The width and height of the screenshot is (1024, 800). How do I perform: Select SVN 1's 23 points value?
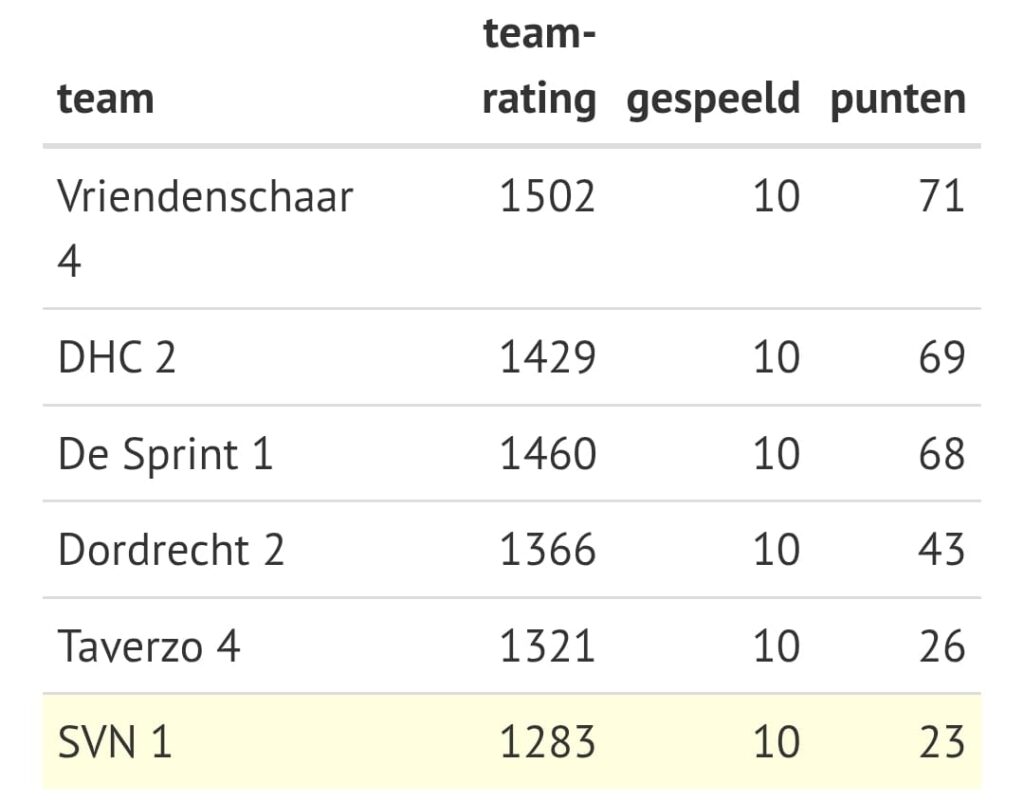pyautogui.click(x=941, y=742)
